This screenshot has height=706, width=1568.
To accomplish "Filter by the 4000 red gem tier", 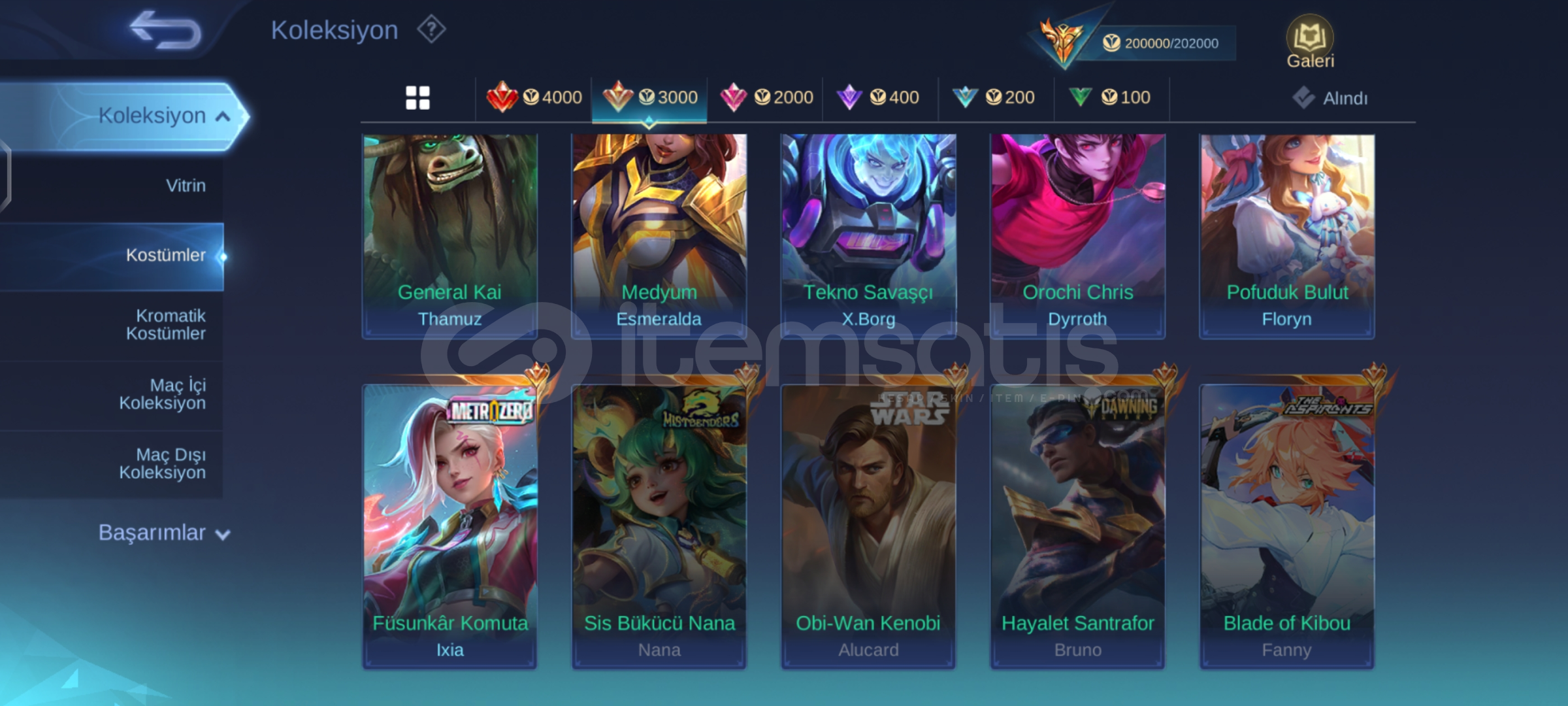I will (534, 98).
